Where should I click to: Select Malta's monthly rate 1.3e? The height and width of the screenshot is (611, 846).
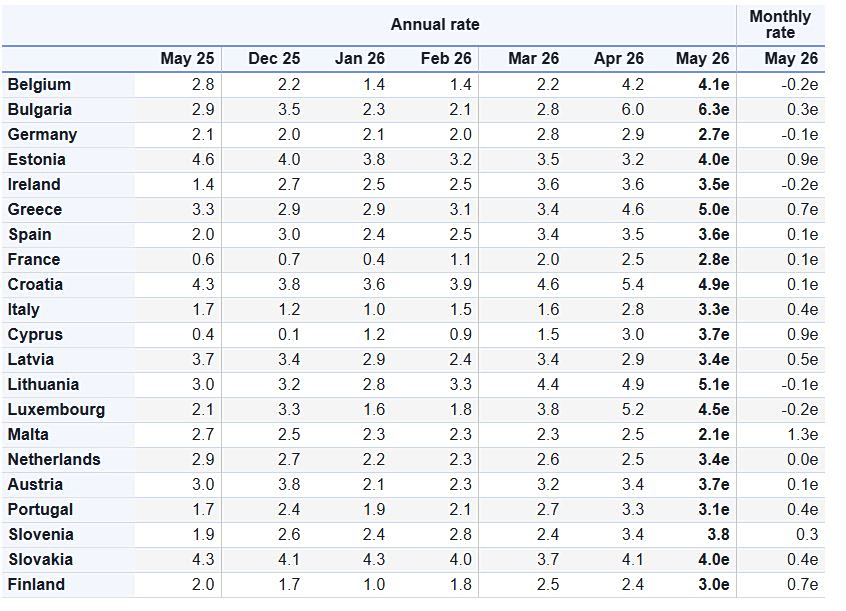pyautogui.click(x=802, y=435)
